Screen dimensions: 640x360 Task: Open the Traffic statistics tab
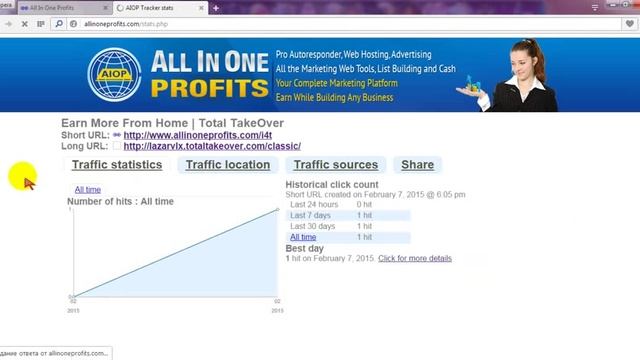[117, 164]
